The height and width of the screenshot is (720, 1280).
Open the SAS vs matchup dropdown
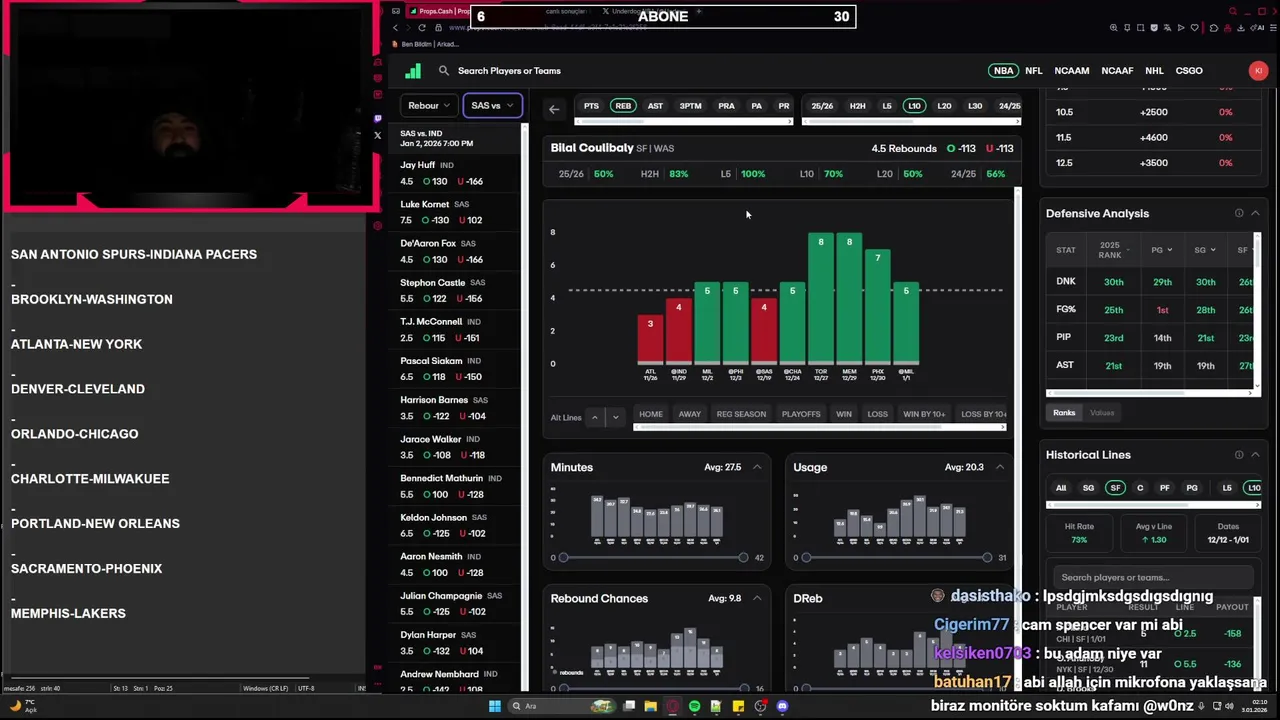(x=492, y=105)
